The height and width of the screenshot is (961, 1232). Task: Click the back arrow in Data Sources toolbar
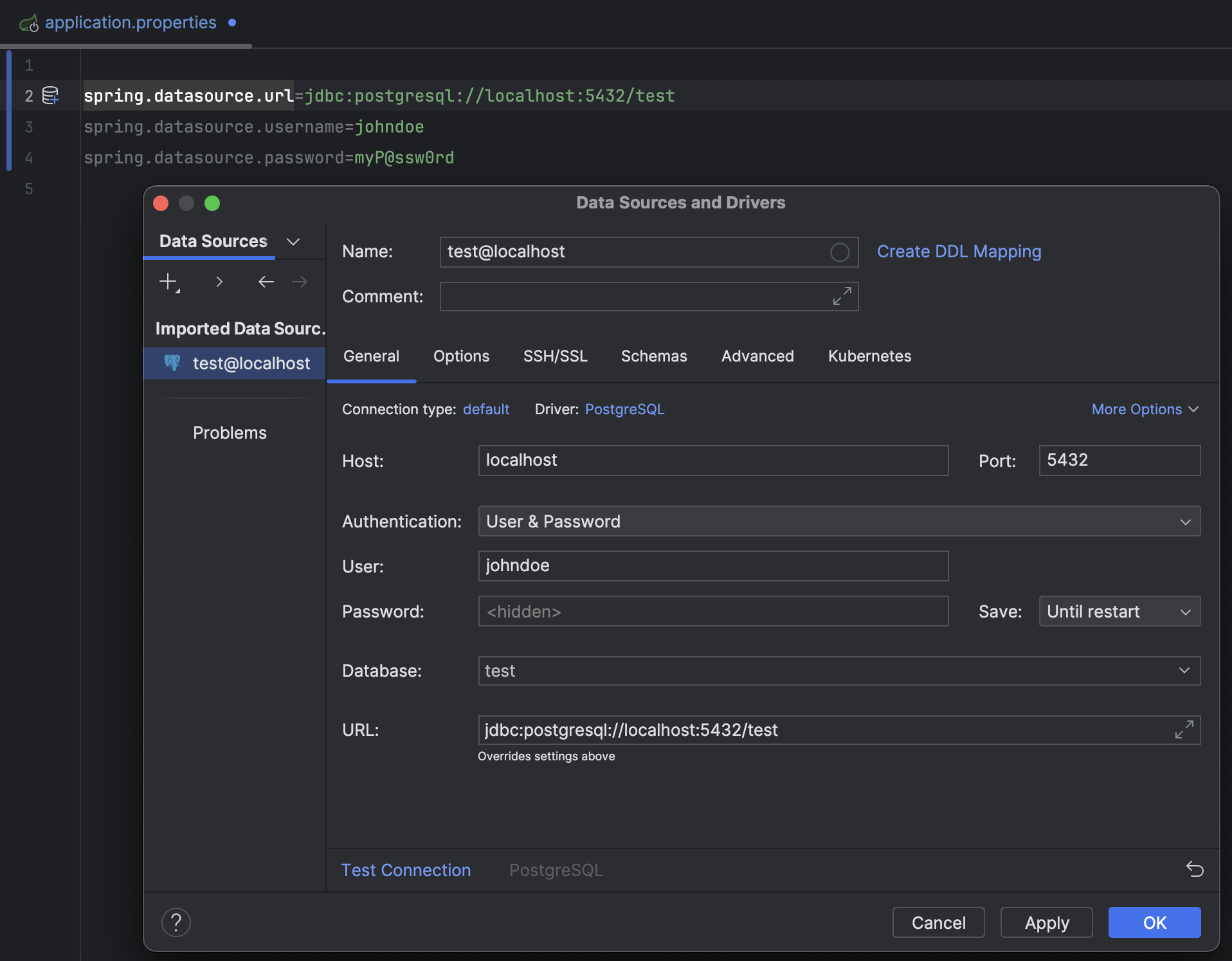pyautogui.click(x=266, y=281)
